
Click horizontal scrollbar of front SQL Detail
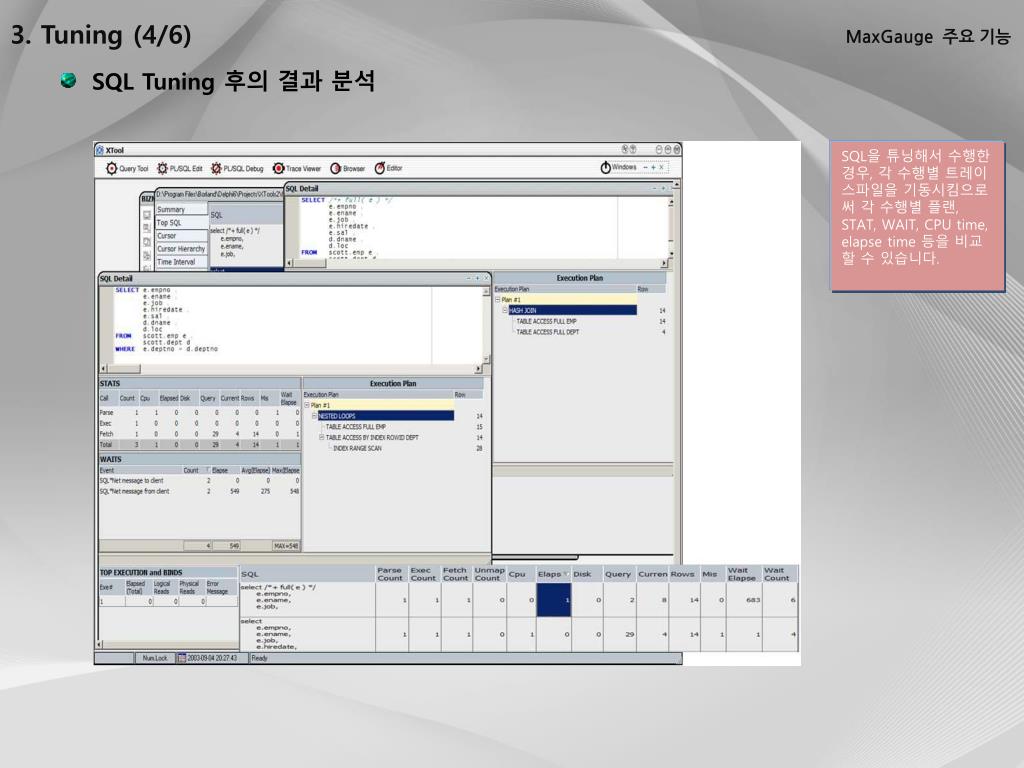[x=291, y=369]
